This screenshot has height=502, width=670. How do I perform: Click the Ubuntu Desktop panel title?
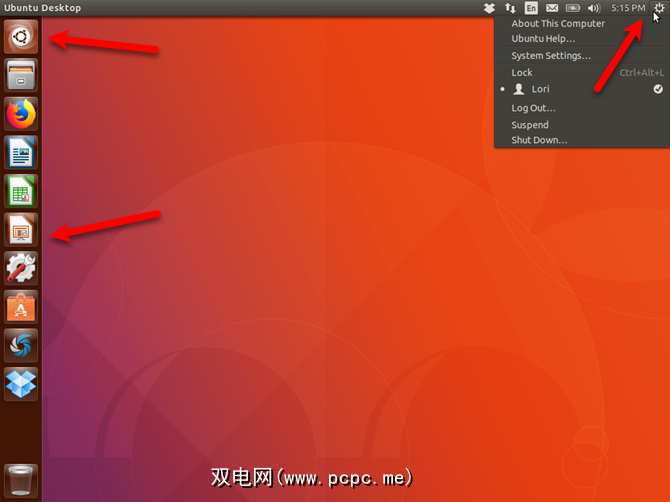(x=42, y=8)
